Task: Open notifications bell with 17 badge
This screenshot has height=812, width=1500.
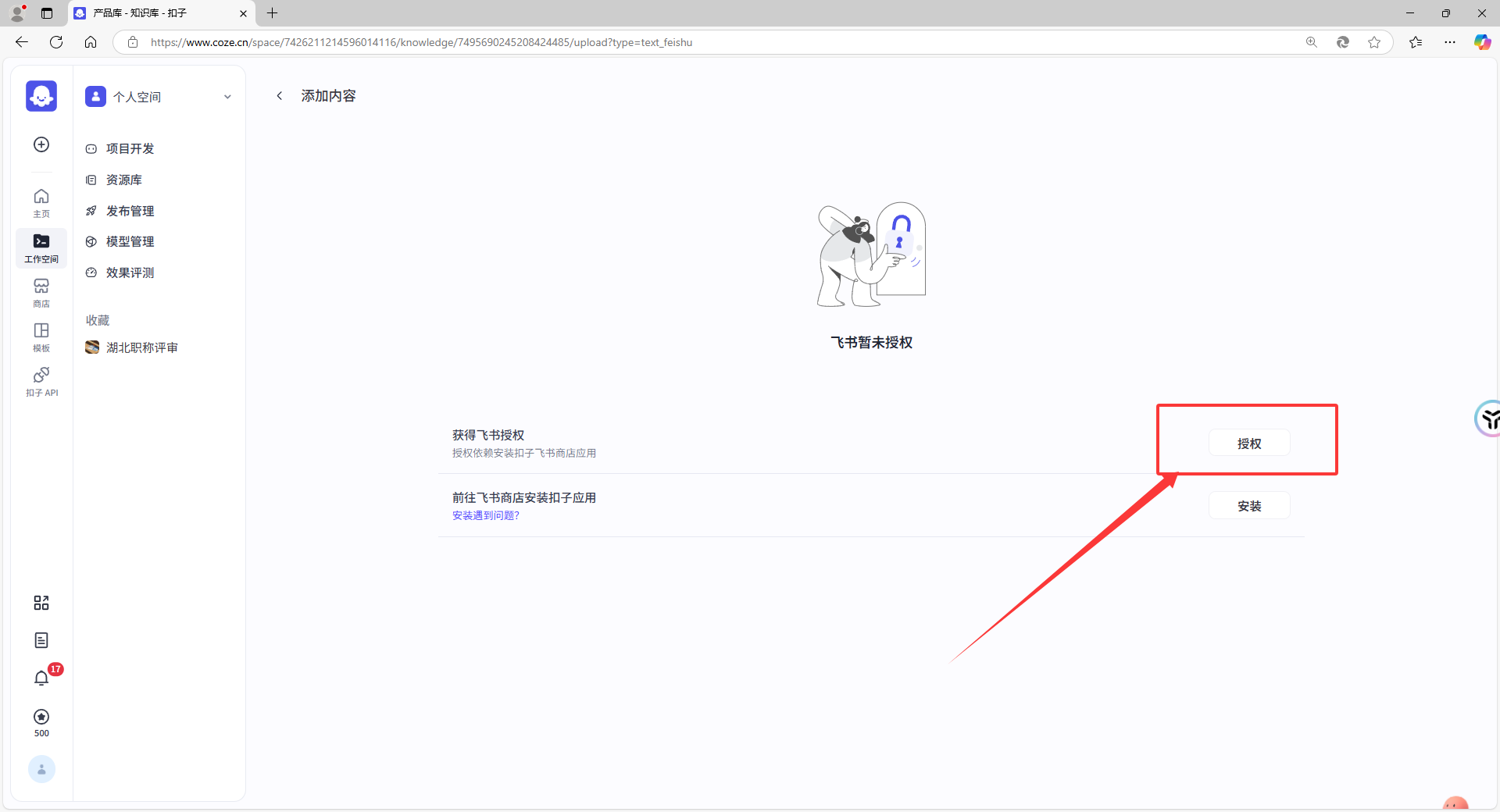Action: 41,678
